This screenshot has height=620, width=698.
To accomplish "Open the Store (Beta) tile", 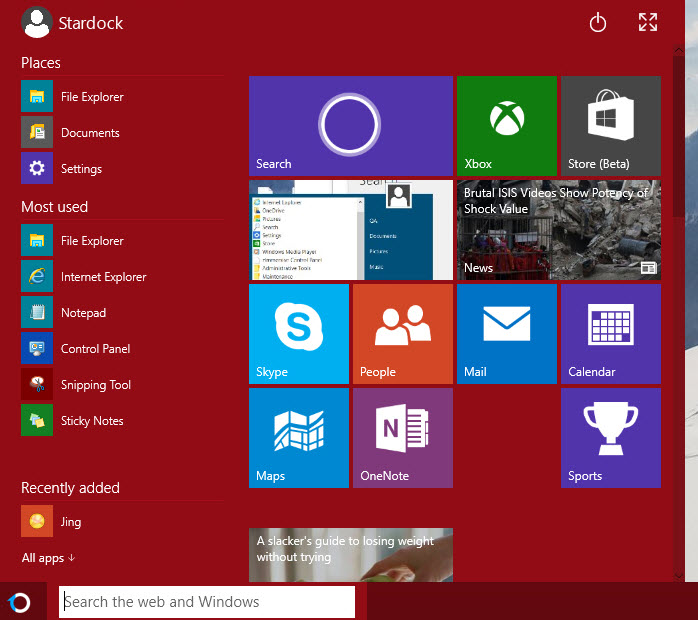I will 611,126.
